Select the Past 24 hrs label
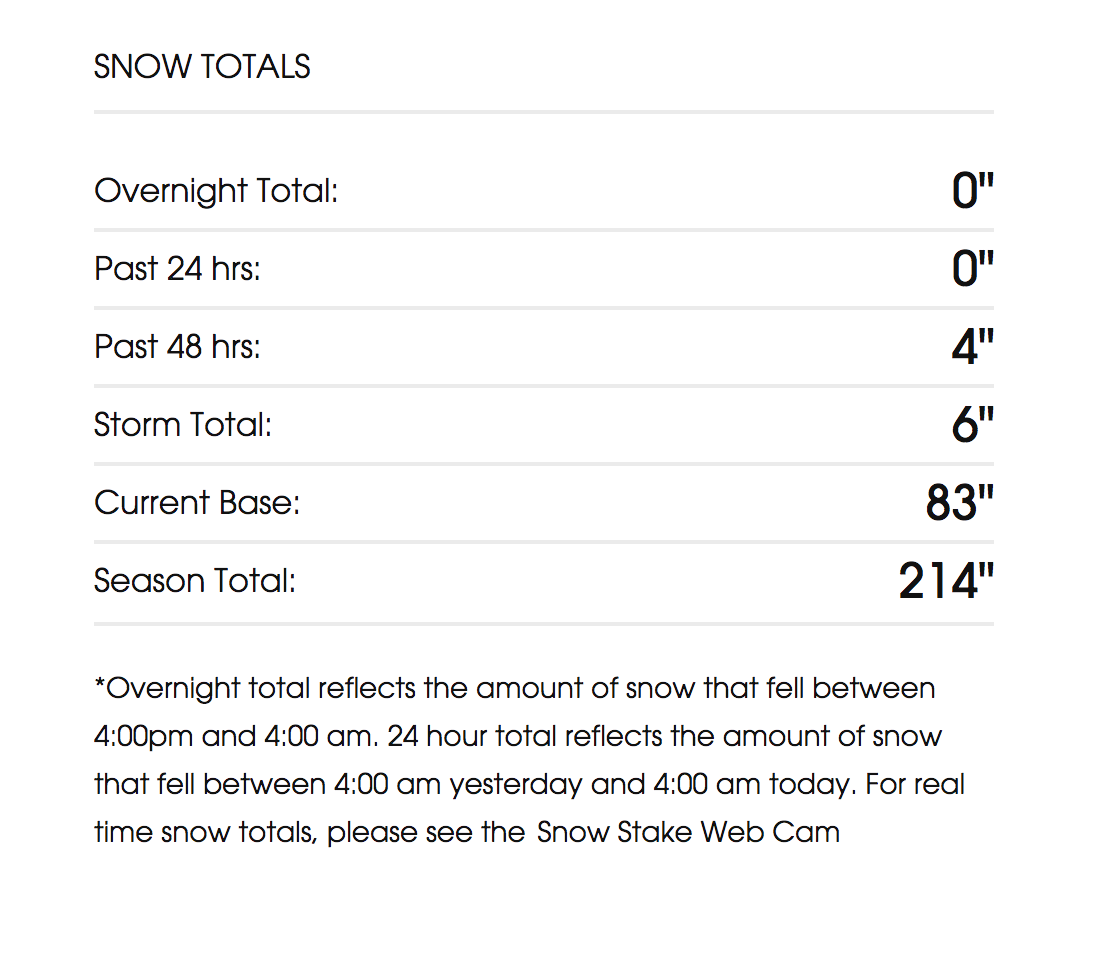1102x956 pixels. (x=177, y=269)
